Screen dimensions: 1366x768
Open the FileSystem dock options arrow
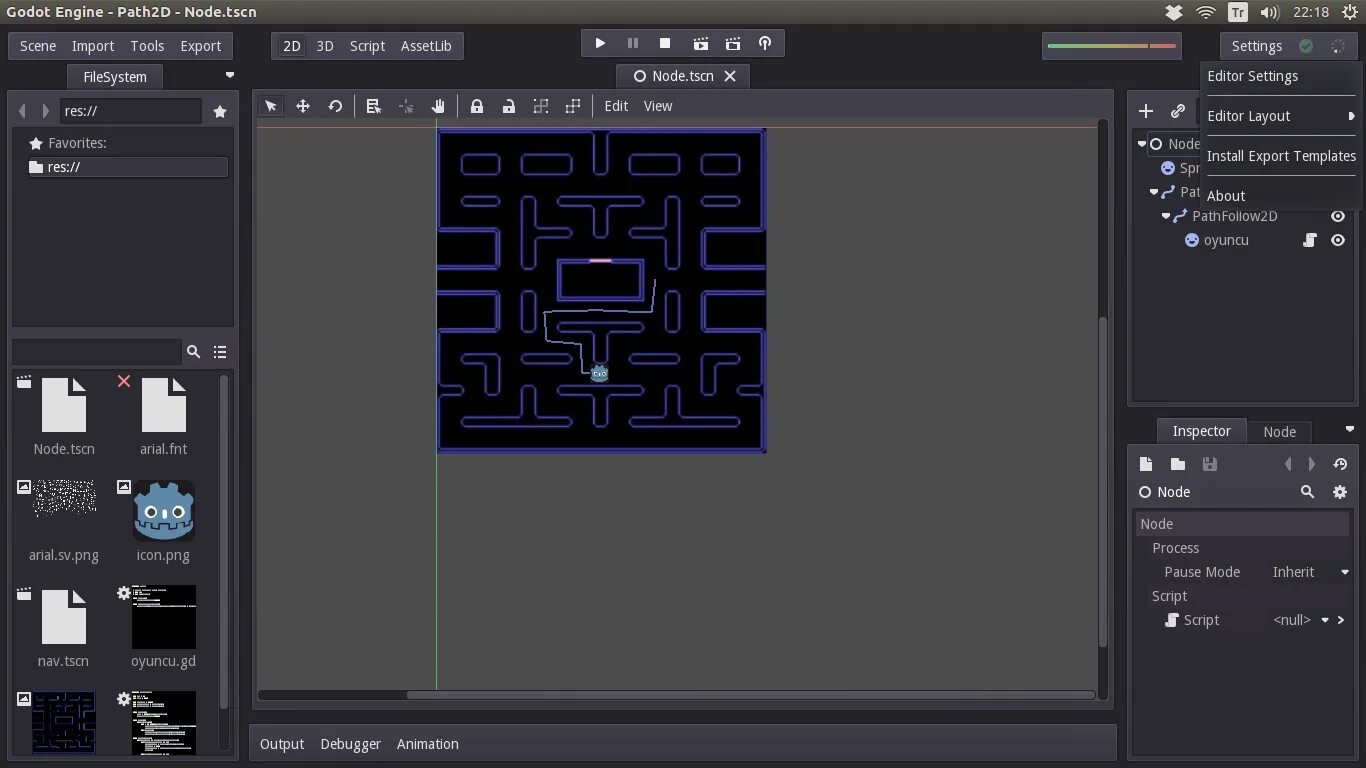[230, 75]
